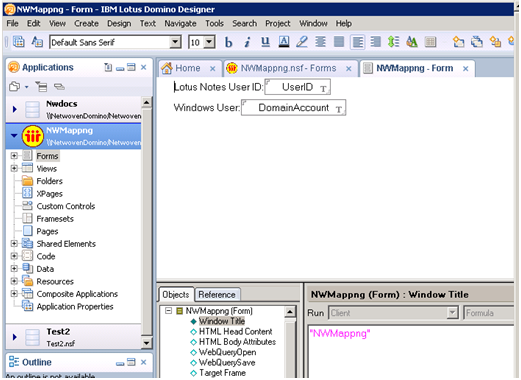Expand the Resources tree node
The image size is (521, 380).
[14, 281]
